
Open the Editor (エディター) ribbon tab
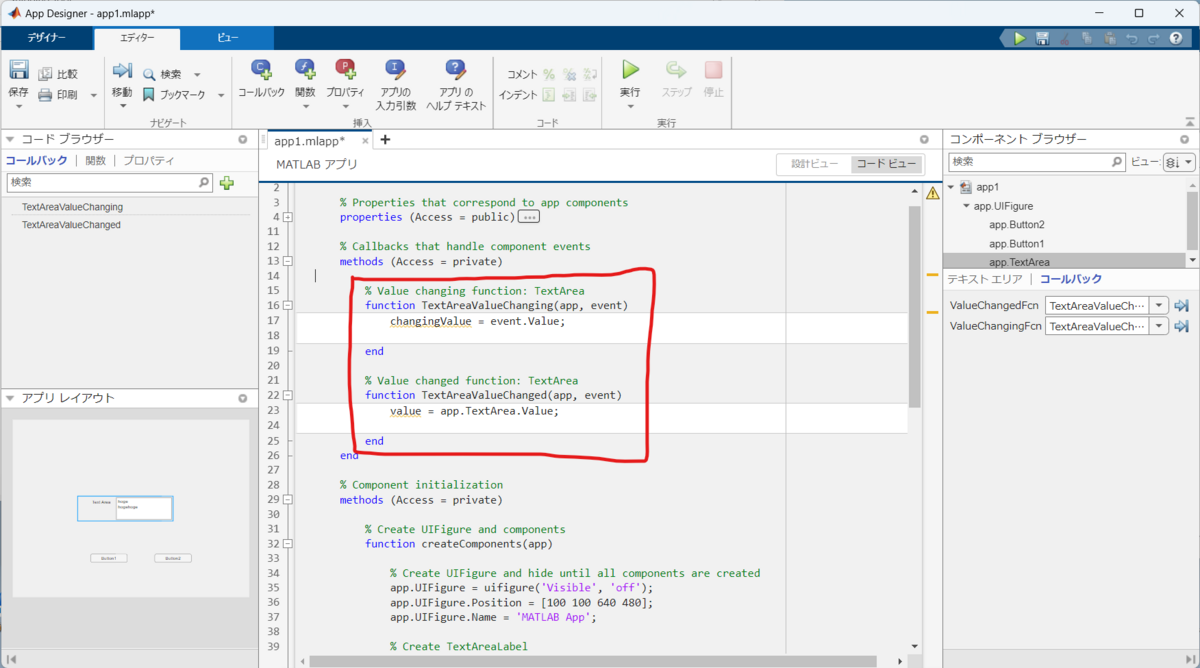[137, 38]
